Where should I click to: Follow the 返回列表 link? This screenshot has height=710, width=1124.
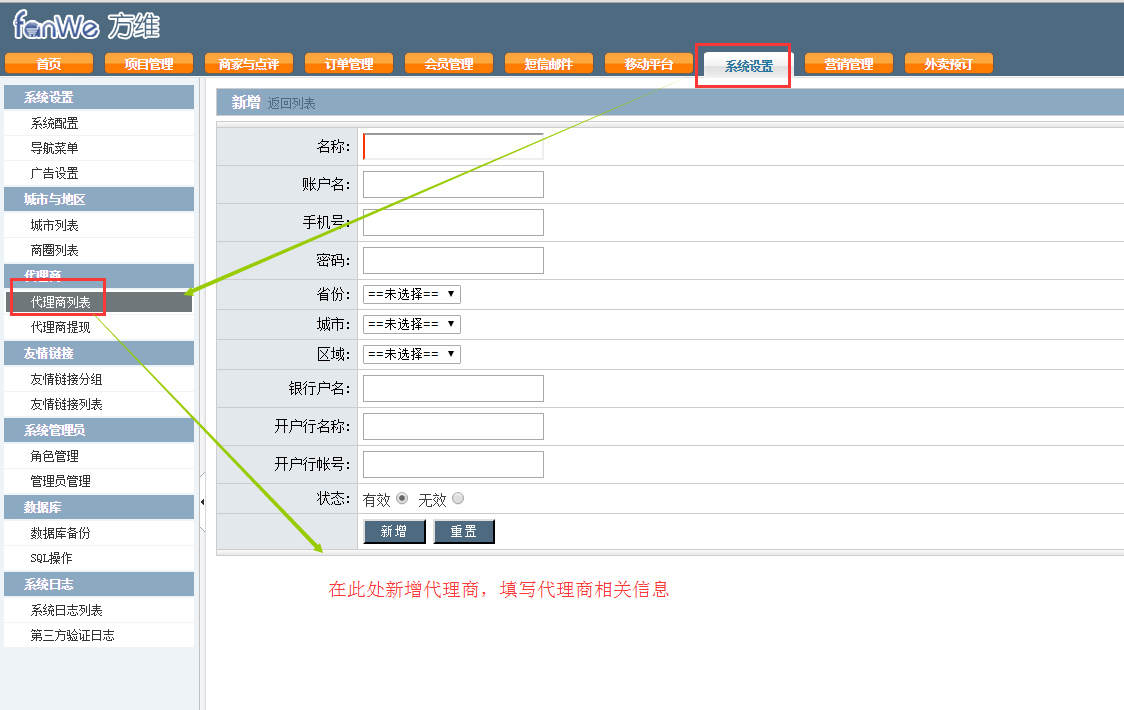(x=291, y=103)
